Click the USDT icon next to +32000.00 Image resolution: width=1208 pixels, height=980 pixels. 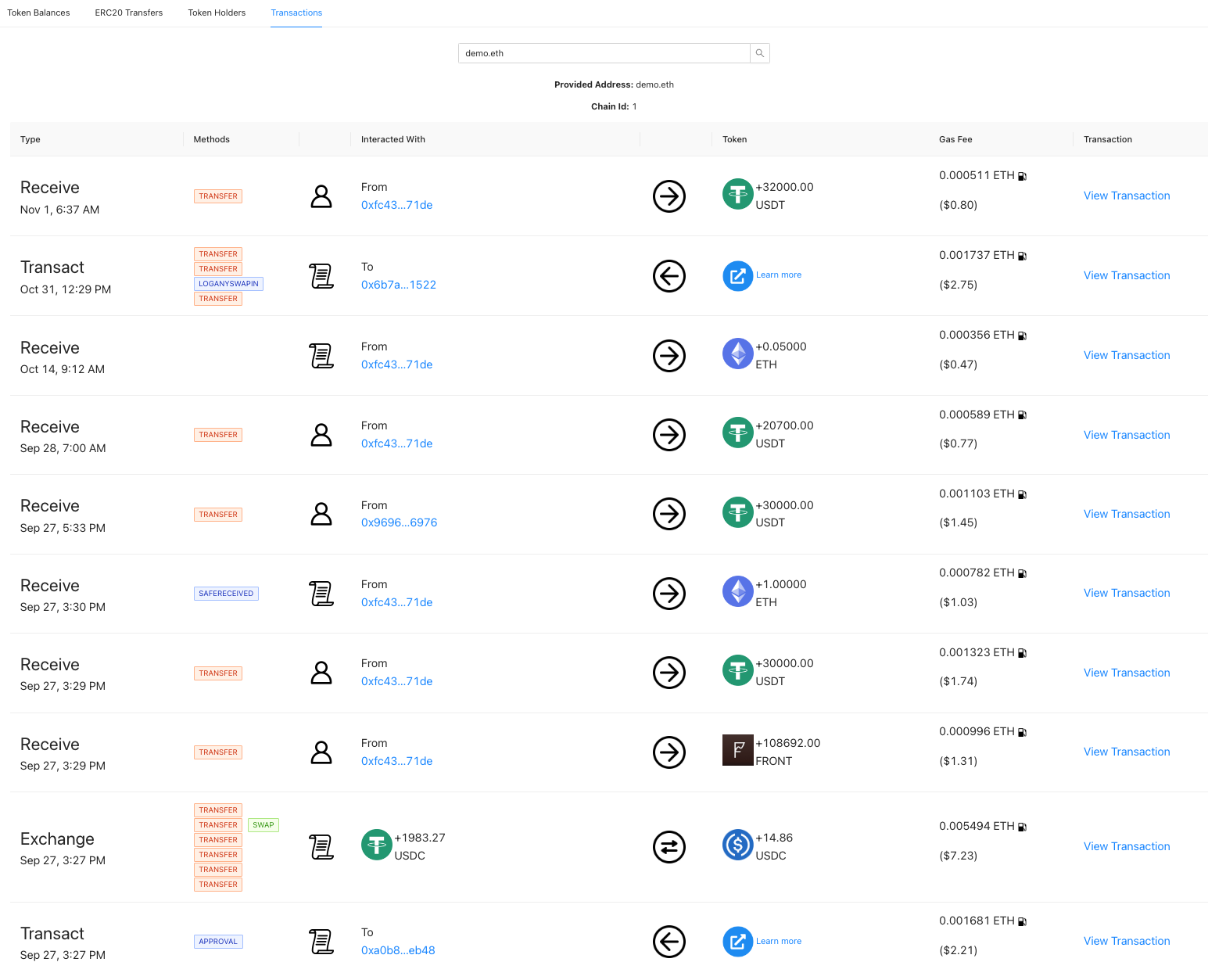[737, 195]
